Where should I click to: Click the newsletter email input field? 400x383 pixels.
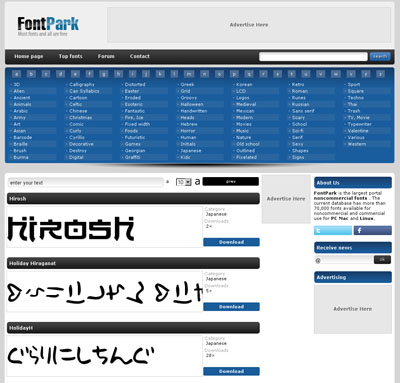344,260
